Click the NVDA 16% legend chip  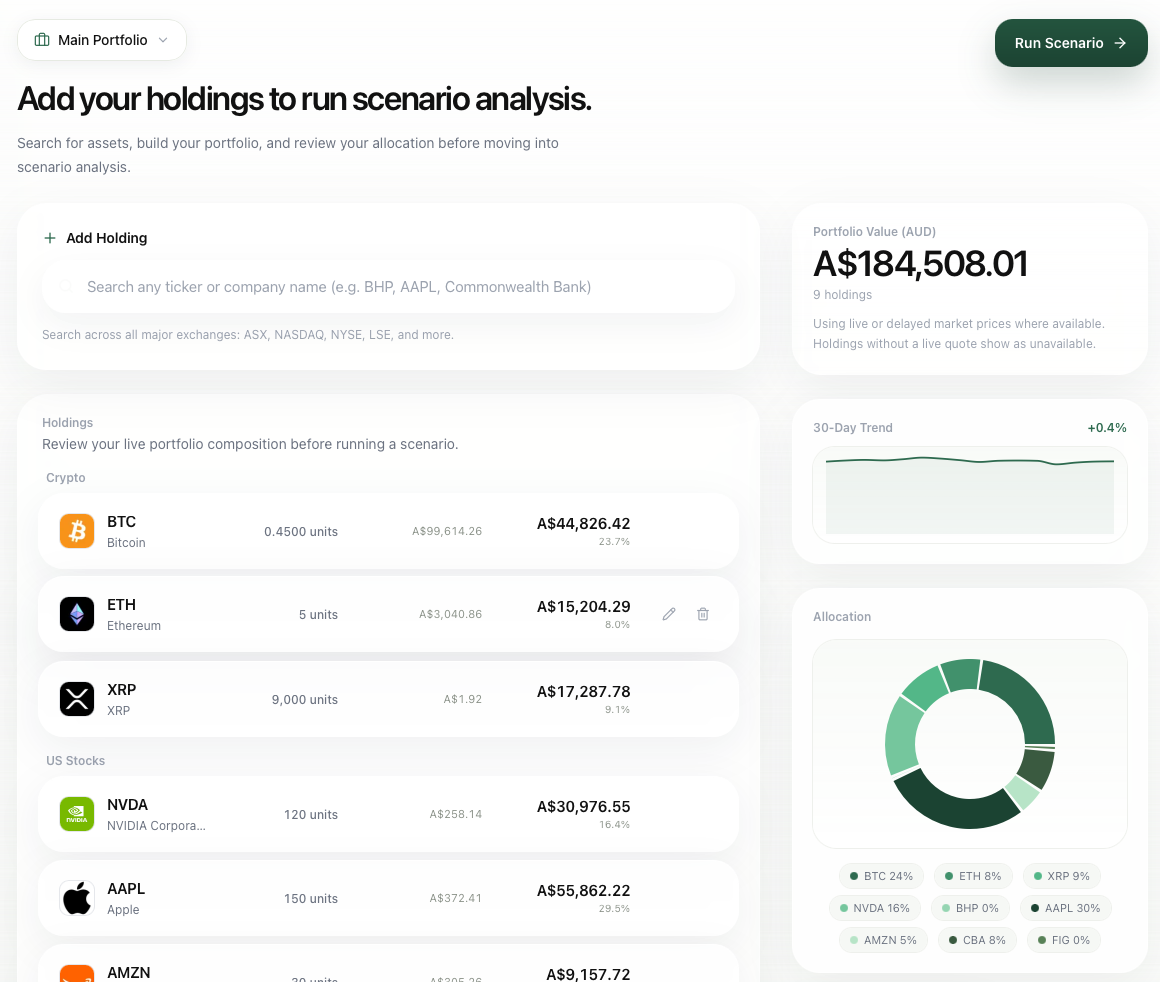tap(874, 908)
